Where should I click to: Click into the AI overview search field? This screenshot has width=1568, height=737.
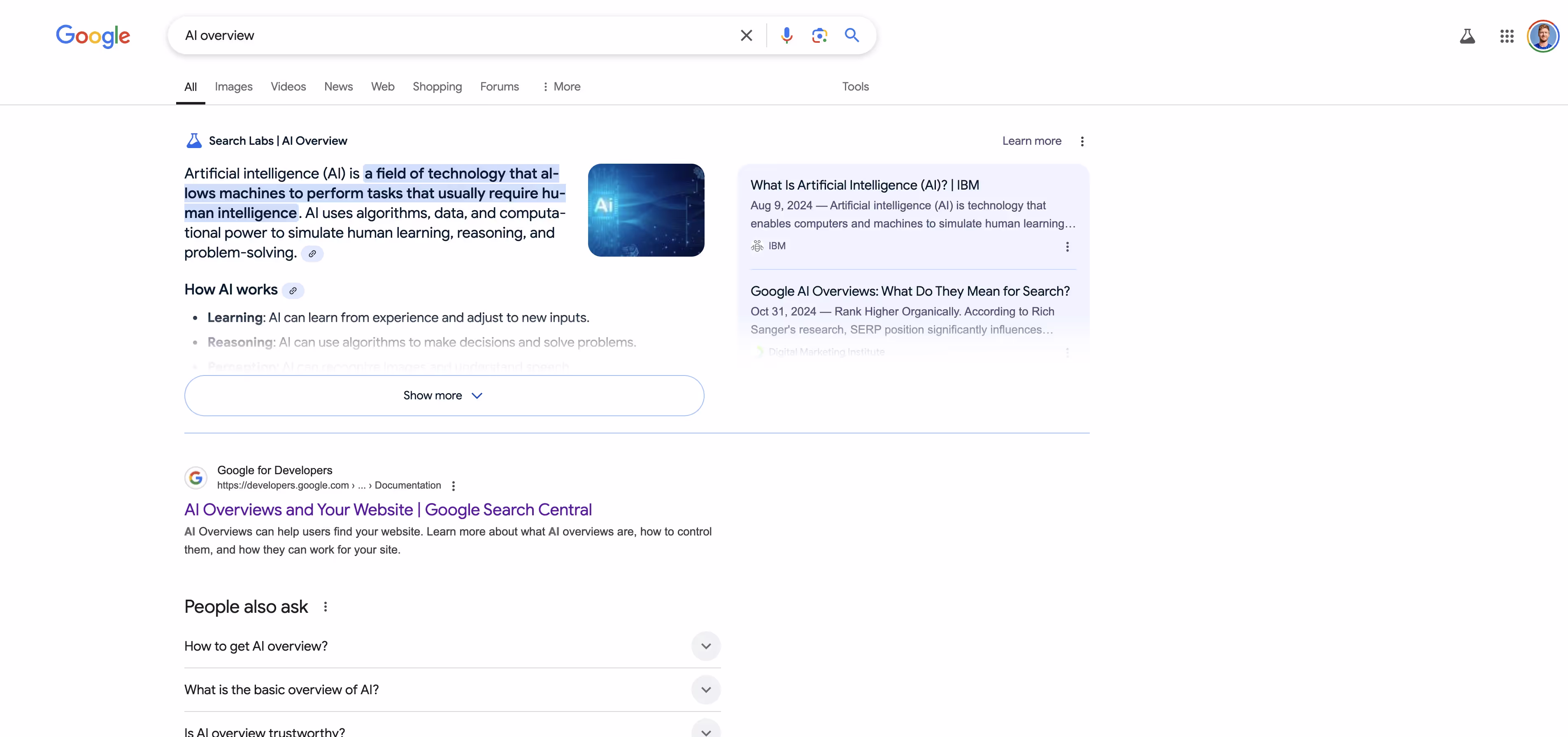coord(450,35)
